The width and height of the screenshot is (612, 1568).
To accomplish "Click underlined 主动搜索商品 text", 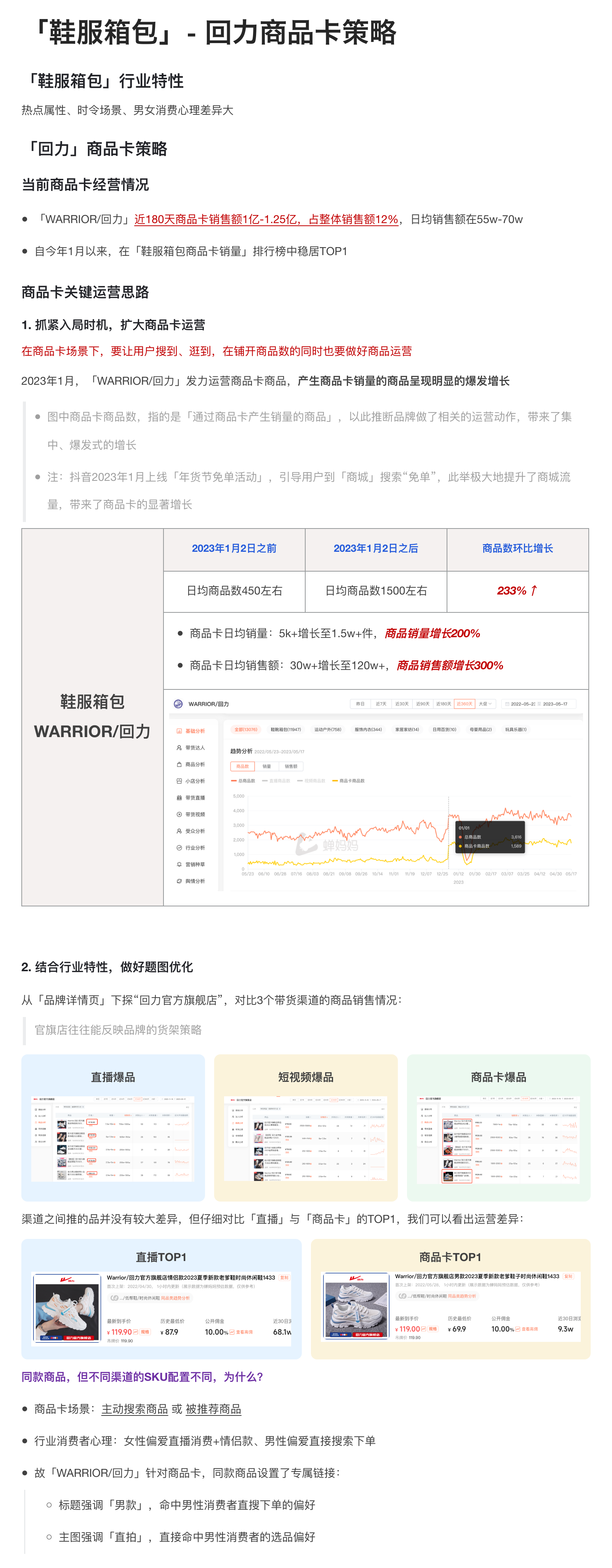I will 135,1409.
